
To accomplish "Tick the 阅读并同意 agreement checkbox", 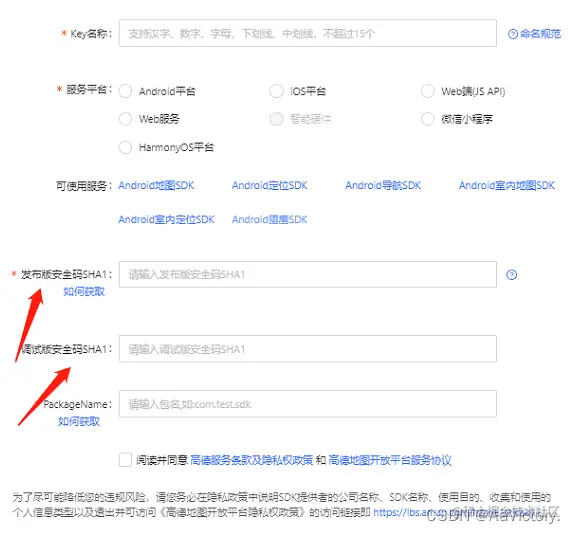I will 125,460.
